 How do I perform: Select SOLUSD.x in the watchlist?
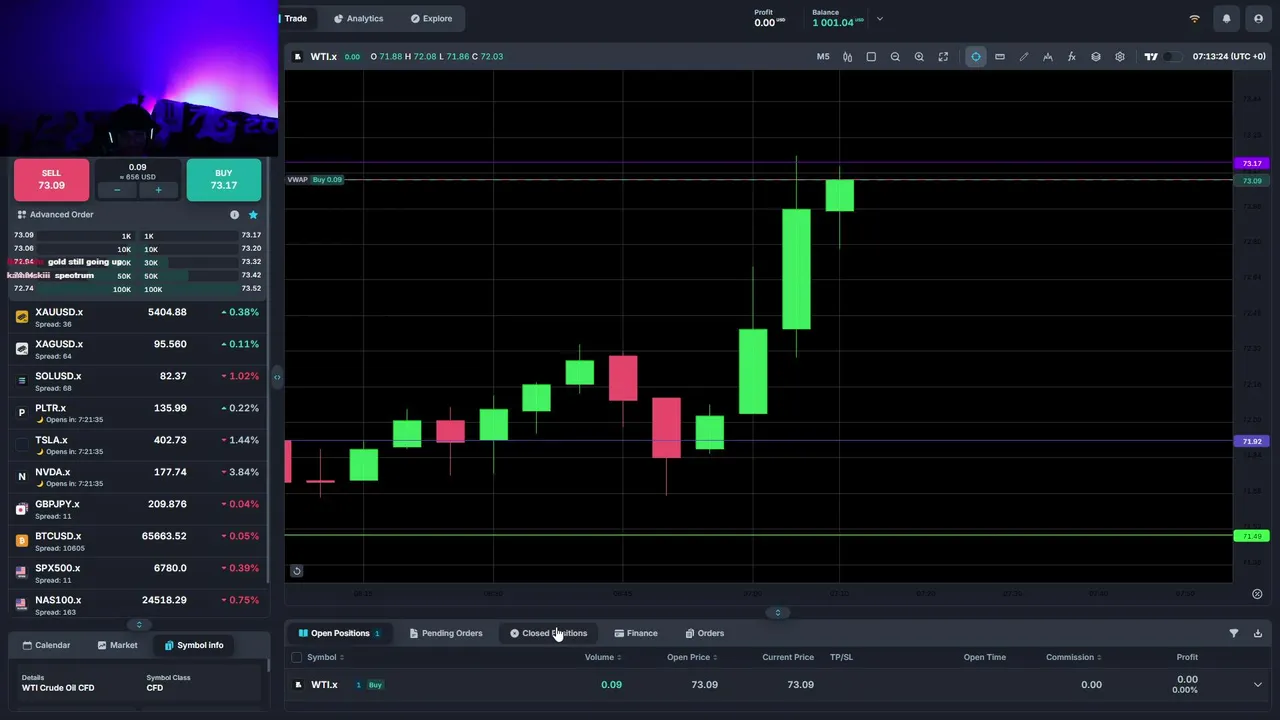[x=139, y=380]
